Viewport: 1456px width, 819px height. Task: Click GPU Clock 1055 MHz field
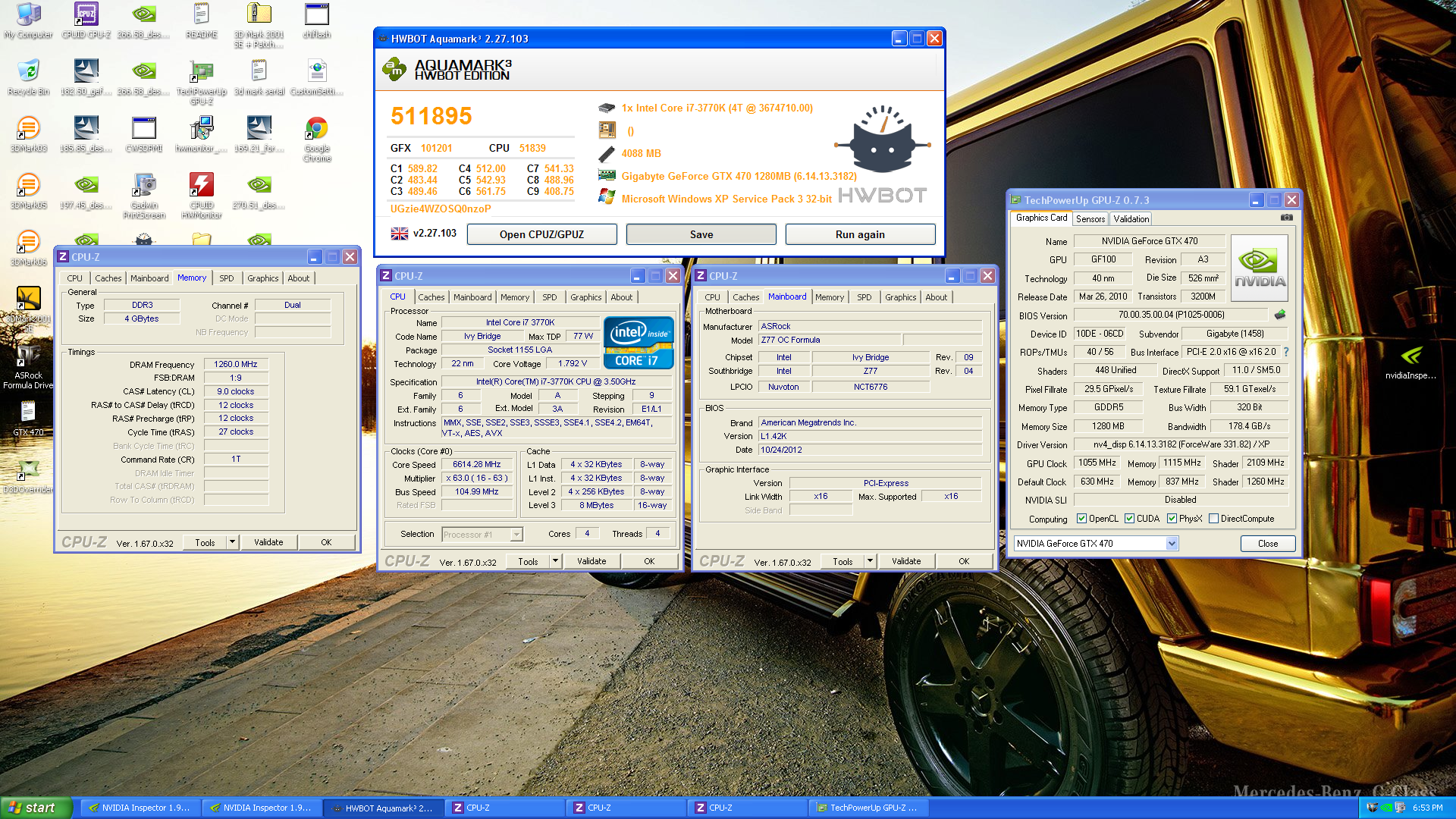[1097, 463]
